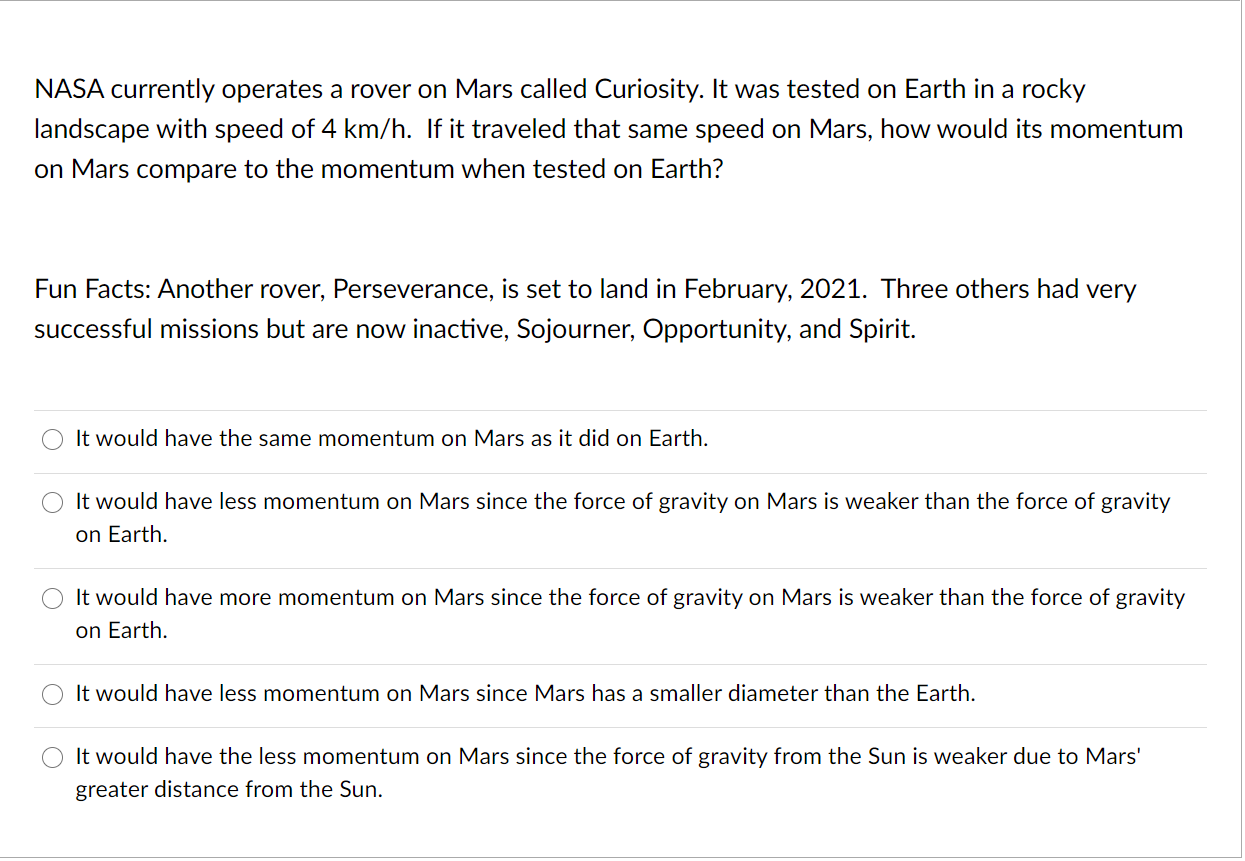
Task: Choose radio for 'less momentum' due to weaker Mars gravity
Action: (x=53, y=502)
